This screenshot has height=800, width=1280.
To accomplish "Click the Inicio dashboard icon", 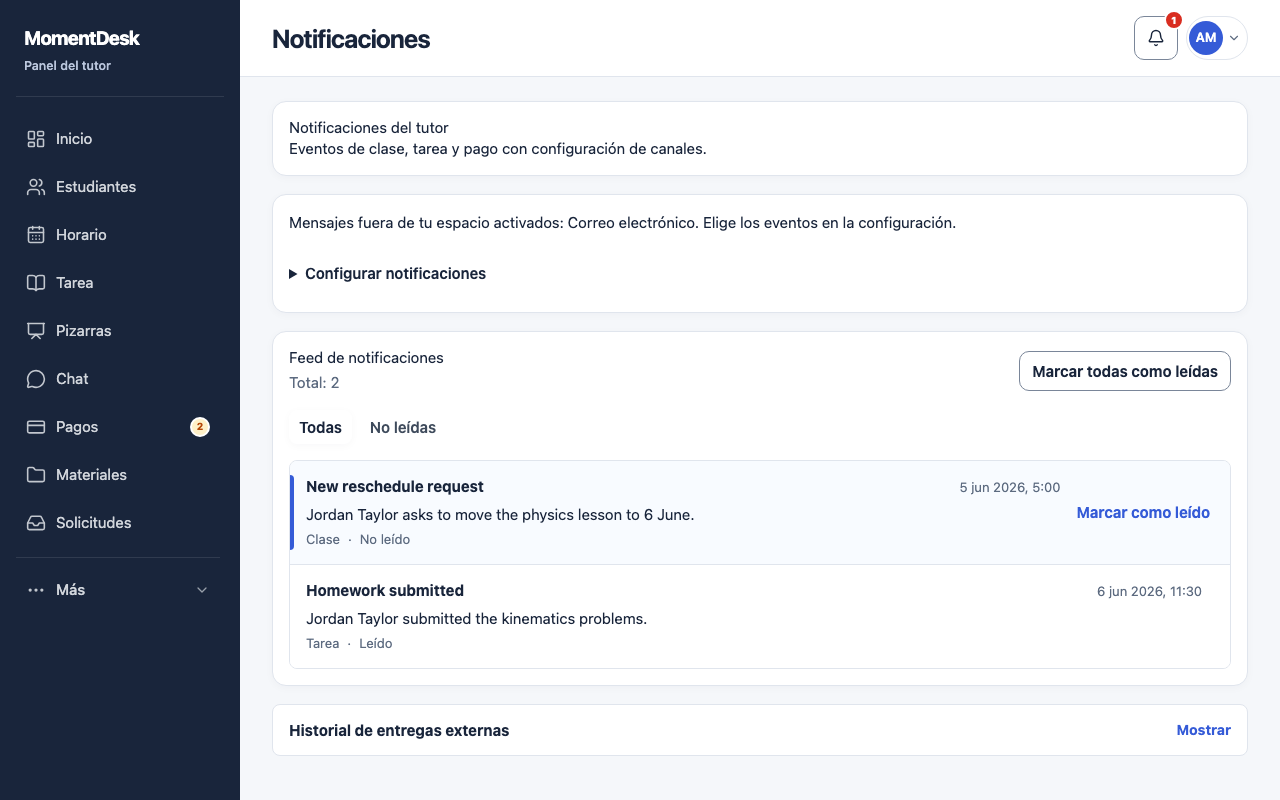I will click(x=36, y=139).
